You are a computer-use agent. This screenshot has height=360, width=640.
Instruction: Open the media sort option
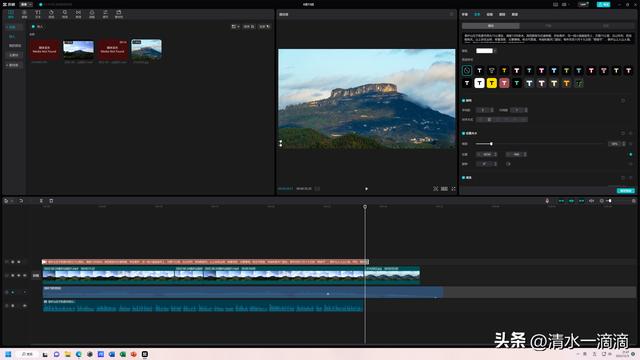click(249, 27)
